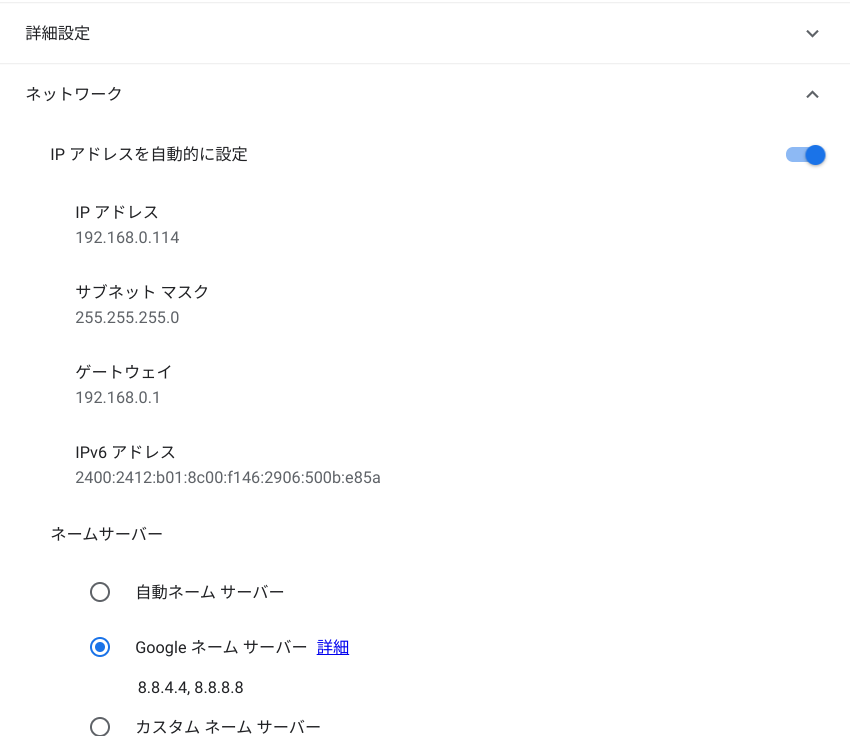Click the ネームサーバー heading

coord(107,534)
